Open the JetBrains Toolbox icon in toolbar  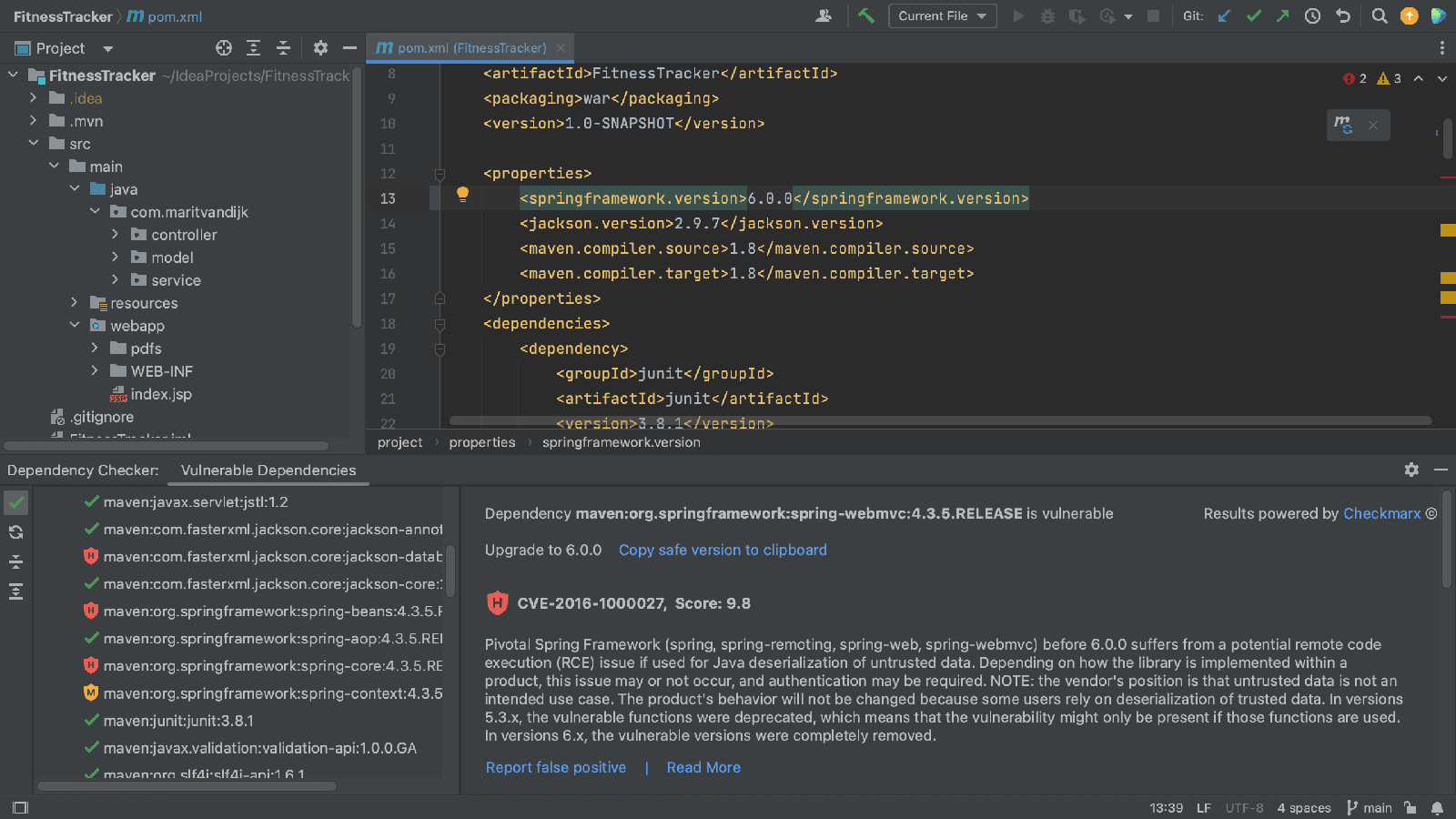1438,15
